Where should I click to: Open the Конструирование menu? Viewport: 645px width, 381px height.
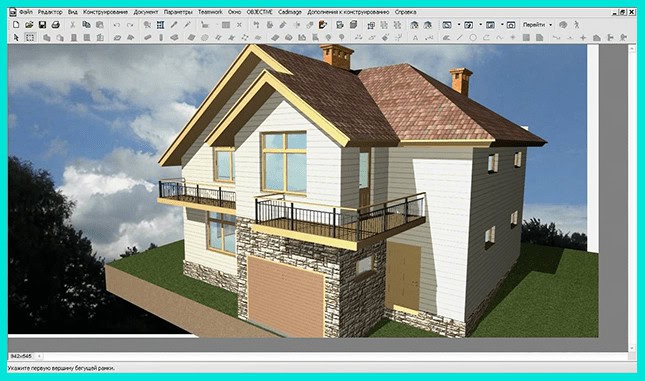click(x=105, y=12)
